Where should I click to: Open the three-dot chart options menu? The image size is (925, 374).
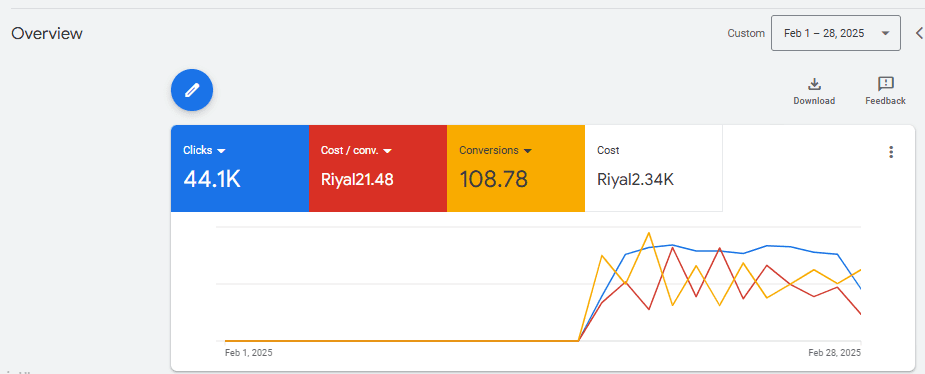pyautogui.click(x=891, y=152)
